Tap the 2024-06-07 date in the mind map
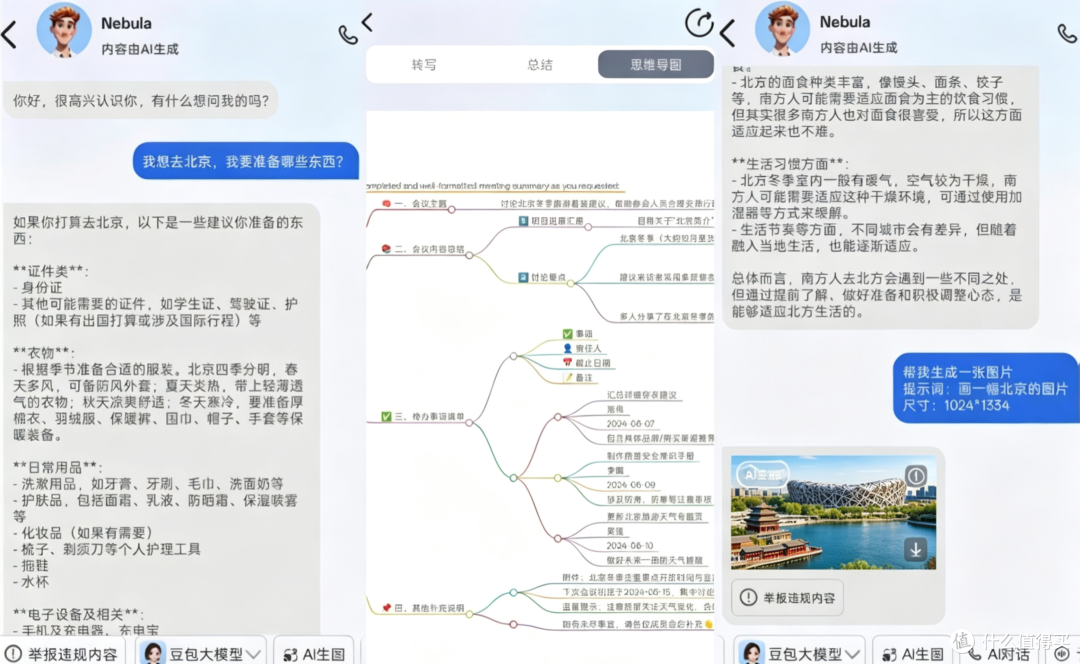Screen dimensions: 1080x664 coord(630,424)
